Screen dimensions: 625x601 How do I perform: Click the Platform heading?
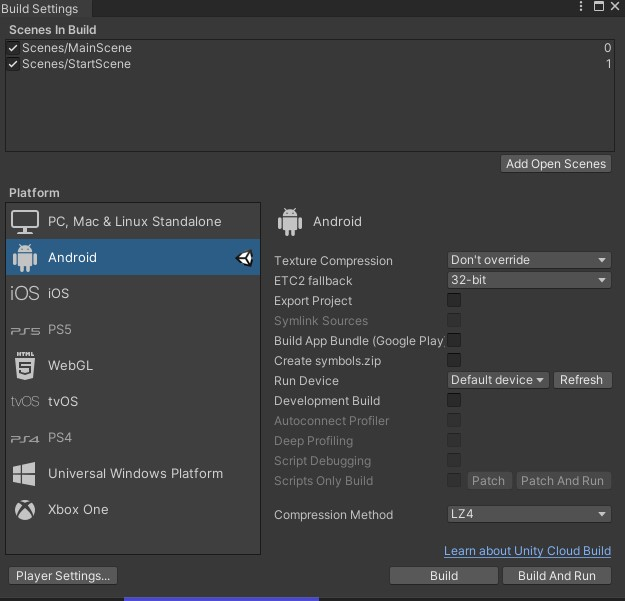pos(34,193)
